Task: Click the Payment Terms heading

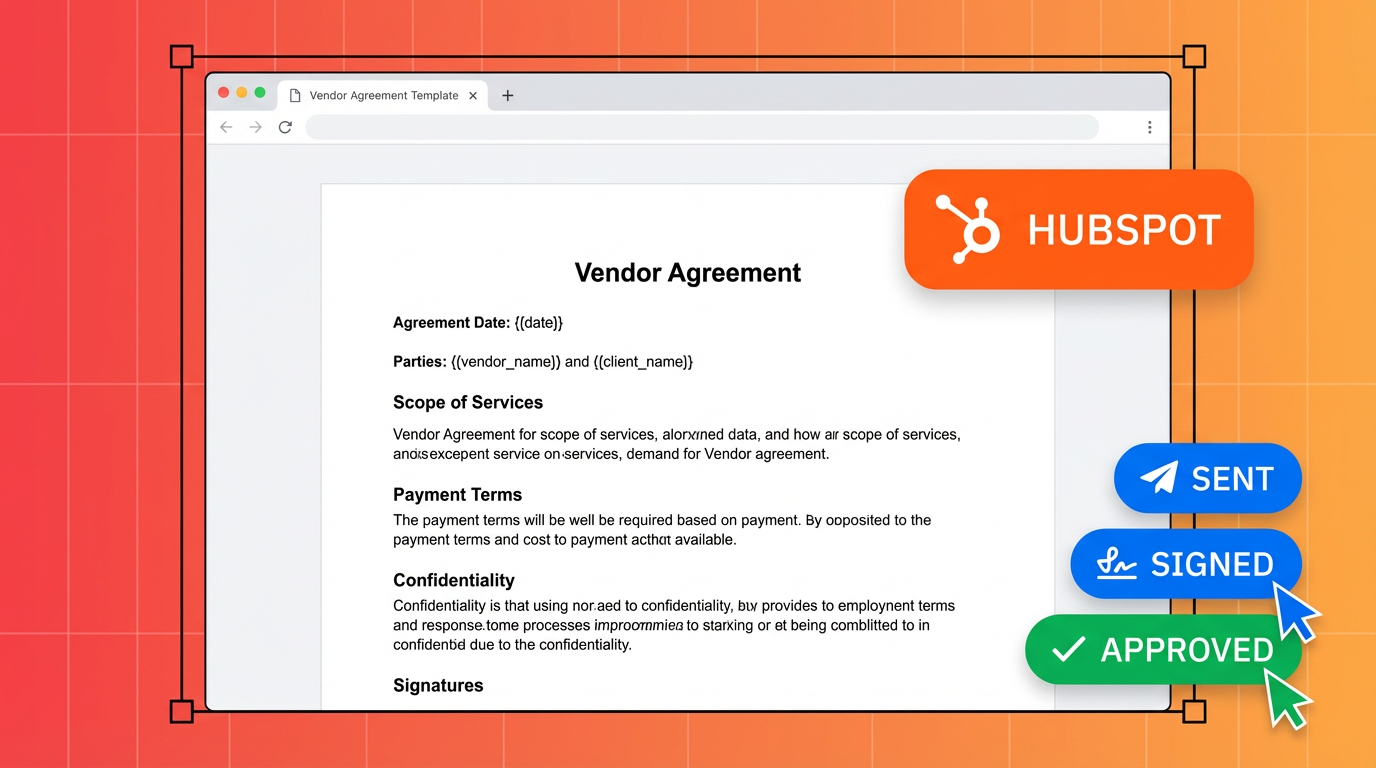Action: [457, 495]
